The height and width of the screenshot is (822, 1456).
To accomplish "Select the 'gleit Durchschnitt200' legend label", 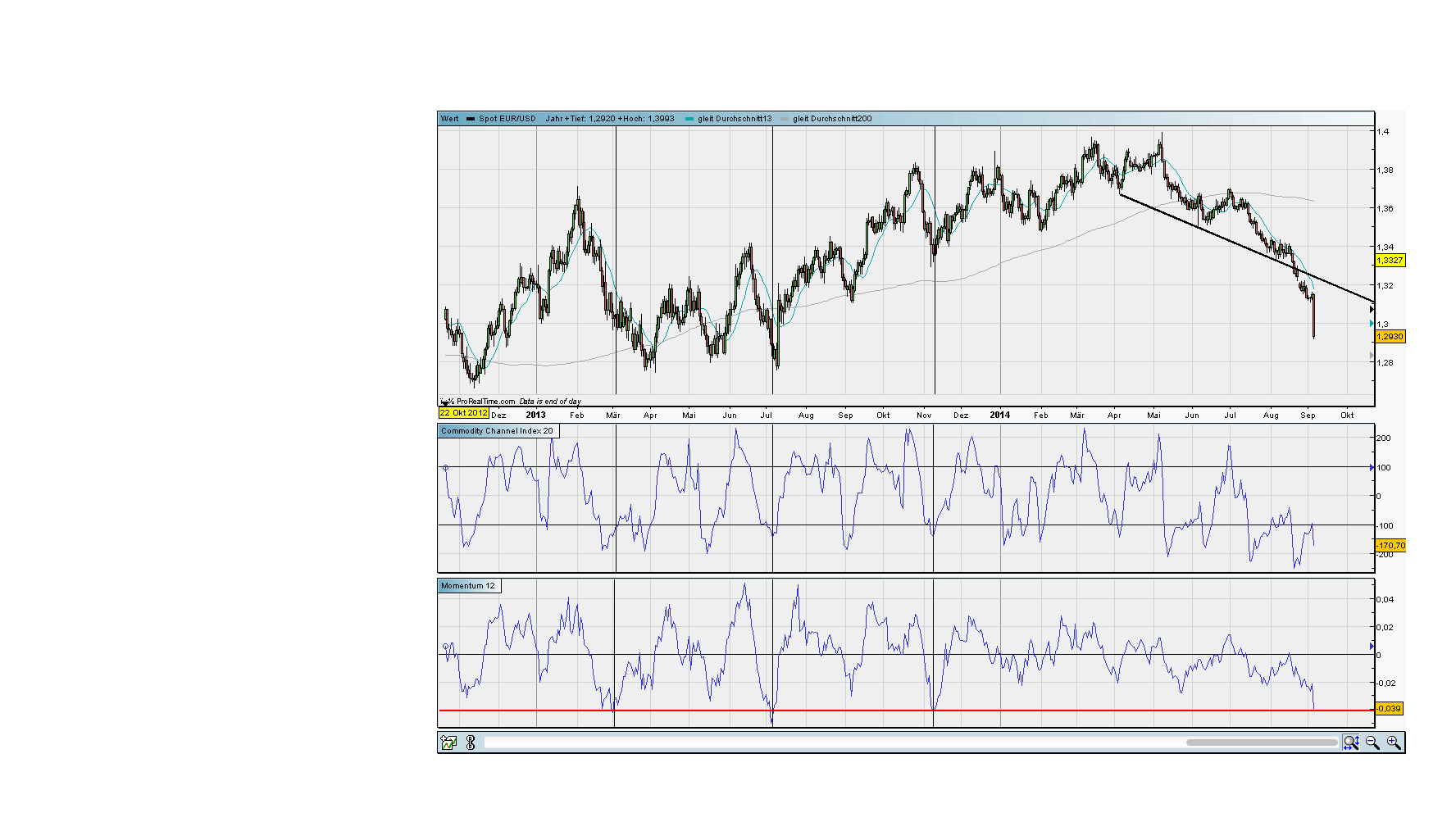I will coord(832,119).
